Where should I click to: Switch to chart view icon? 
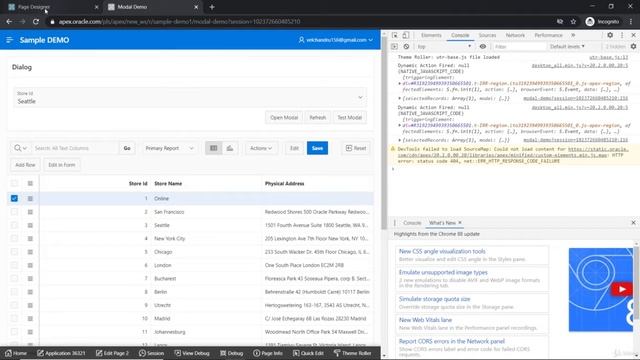point(230,148)
